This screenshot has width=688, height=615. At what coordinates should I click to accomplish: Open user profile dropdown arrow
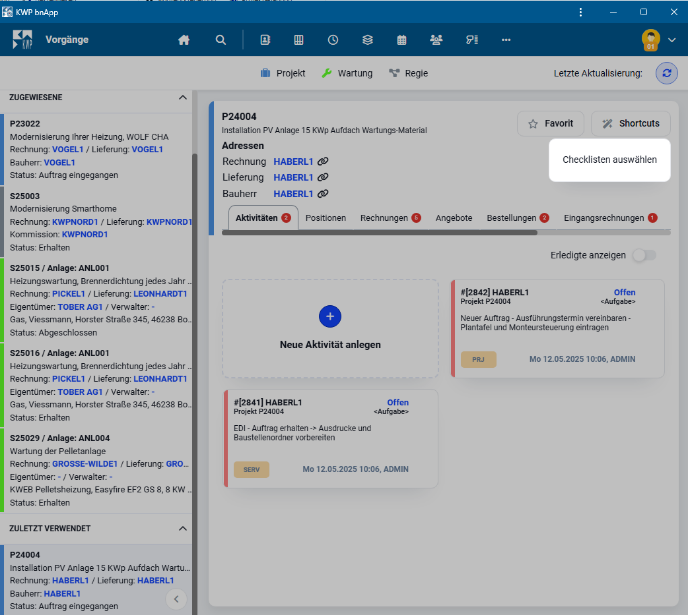tap(671, 40)
